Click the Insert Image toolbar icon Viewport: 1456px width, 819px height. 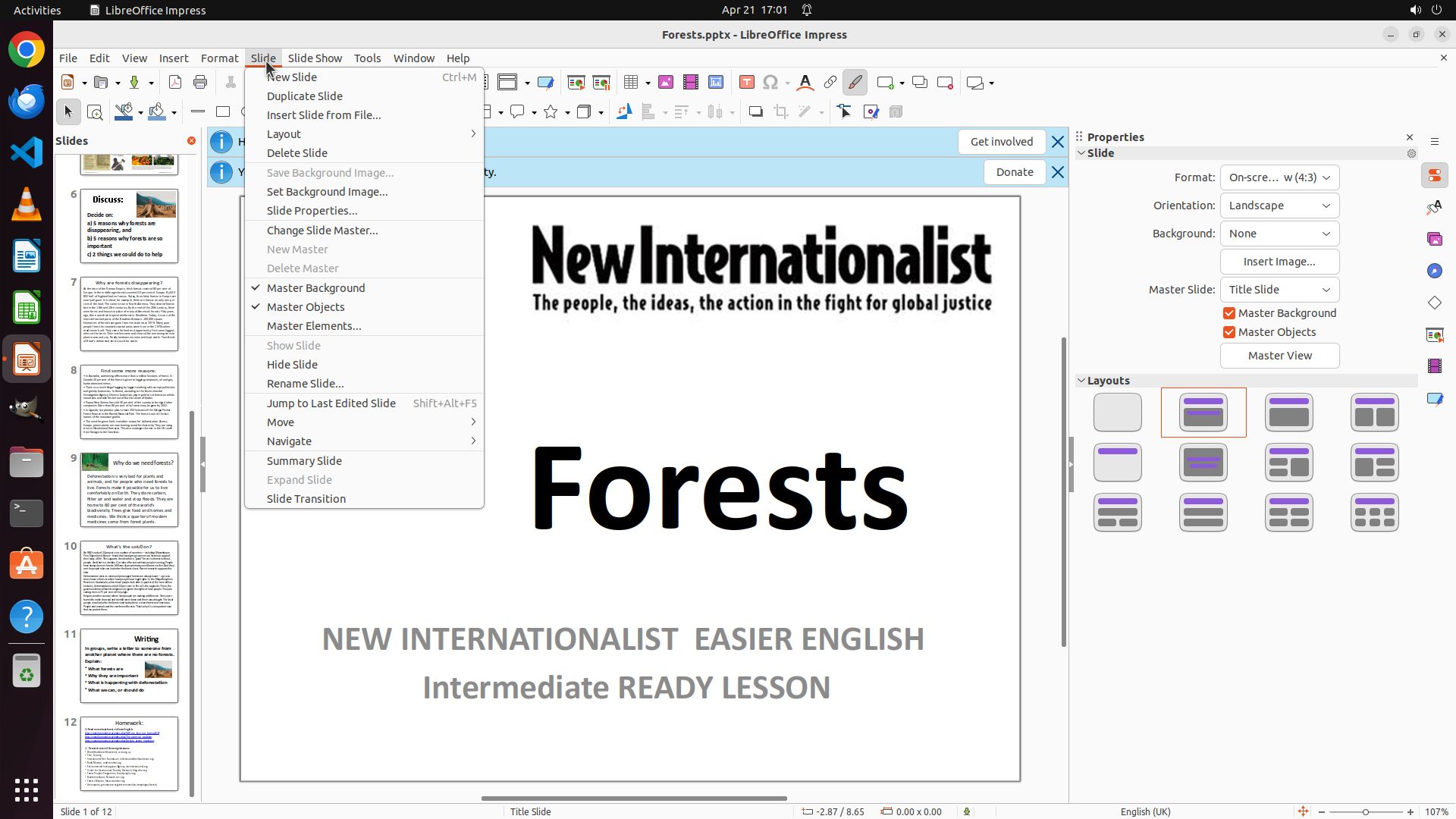[665, 83]
